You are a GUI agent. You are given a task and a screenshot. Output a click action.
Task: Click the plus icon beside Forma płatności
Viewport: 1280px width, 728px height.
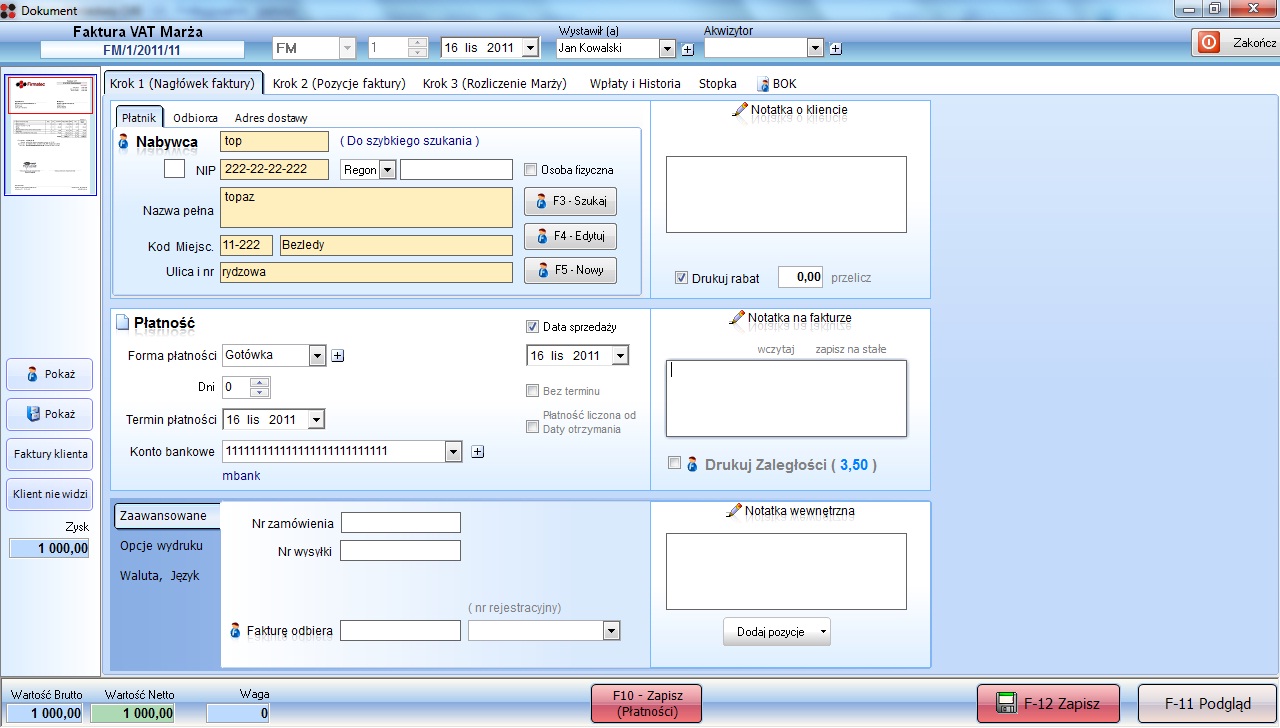point(337,355)
